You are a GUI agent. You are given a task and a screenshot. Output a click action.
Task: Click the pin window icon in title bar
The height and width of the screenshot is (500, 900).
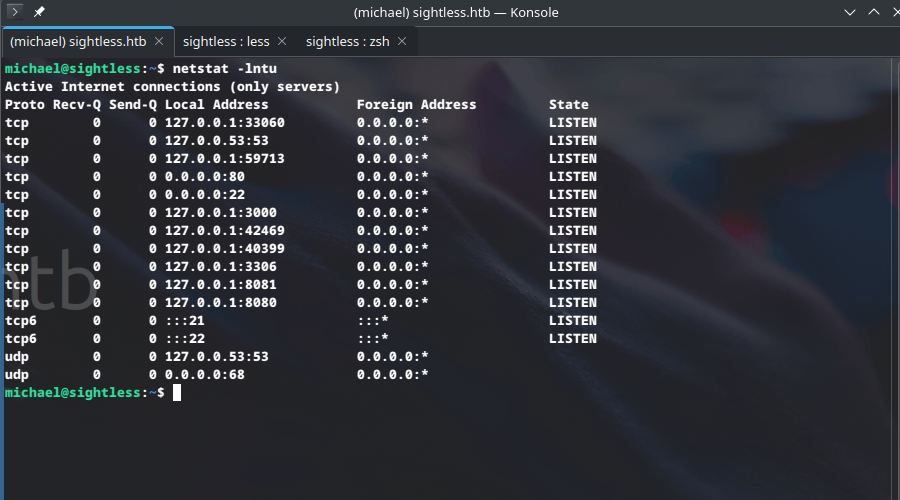(x=39, y=12)
